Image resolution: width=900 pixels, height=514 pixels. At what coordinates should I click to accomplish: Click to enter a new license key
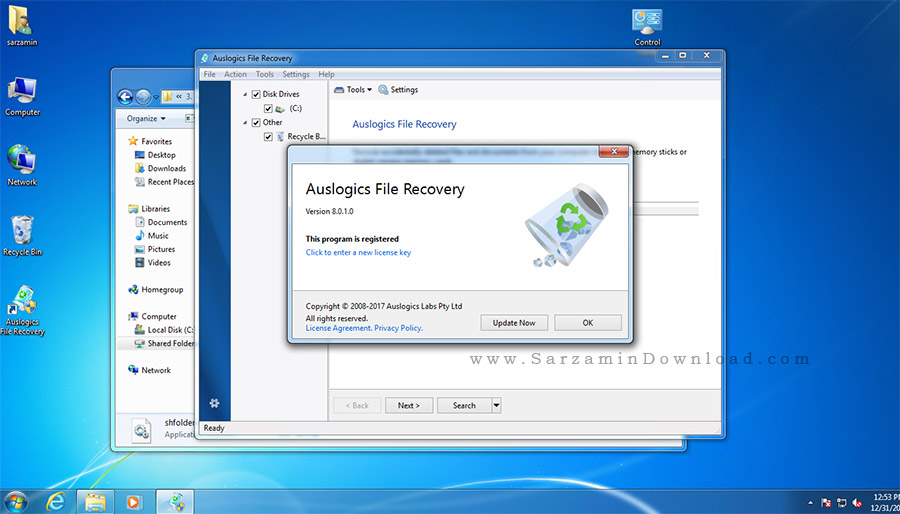(358, 252)
